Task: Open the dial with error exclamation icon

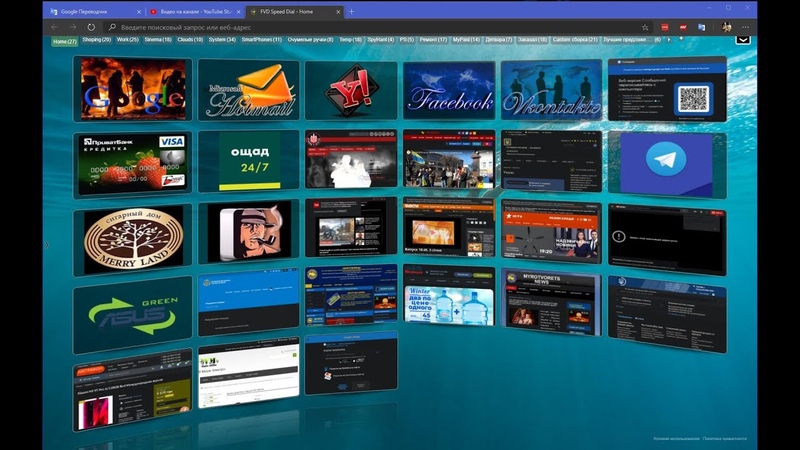Action: tap(667, 239)
